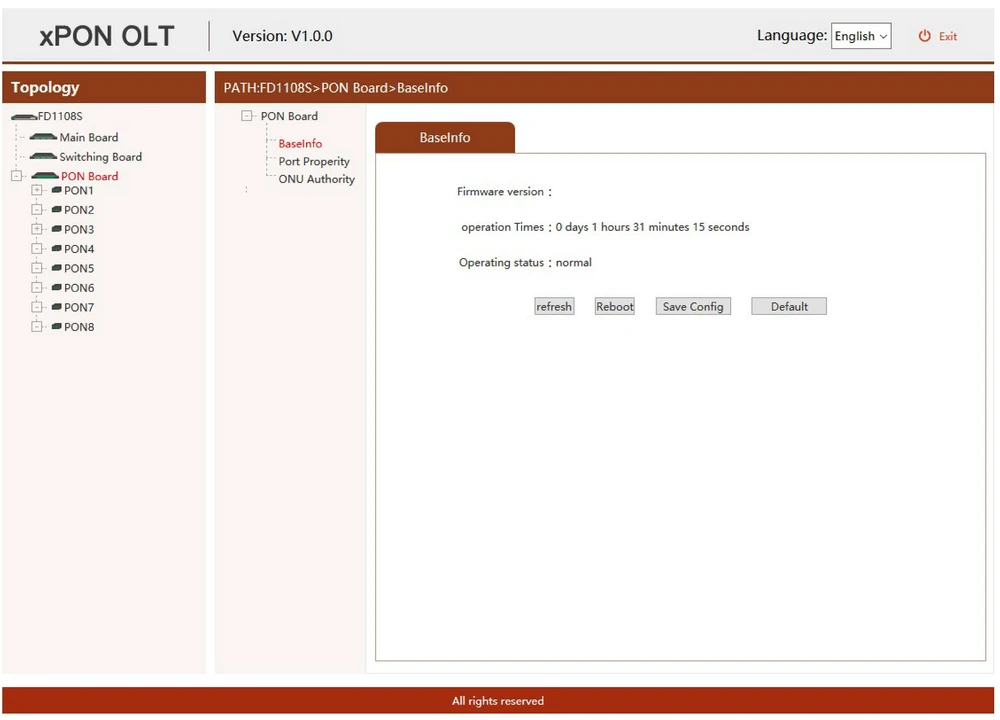The height and width of the screenshot is (720, 1000).
Task: Click the PON1 port icon
Action: click(56, 190)
